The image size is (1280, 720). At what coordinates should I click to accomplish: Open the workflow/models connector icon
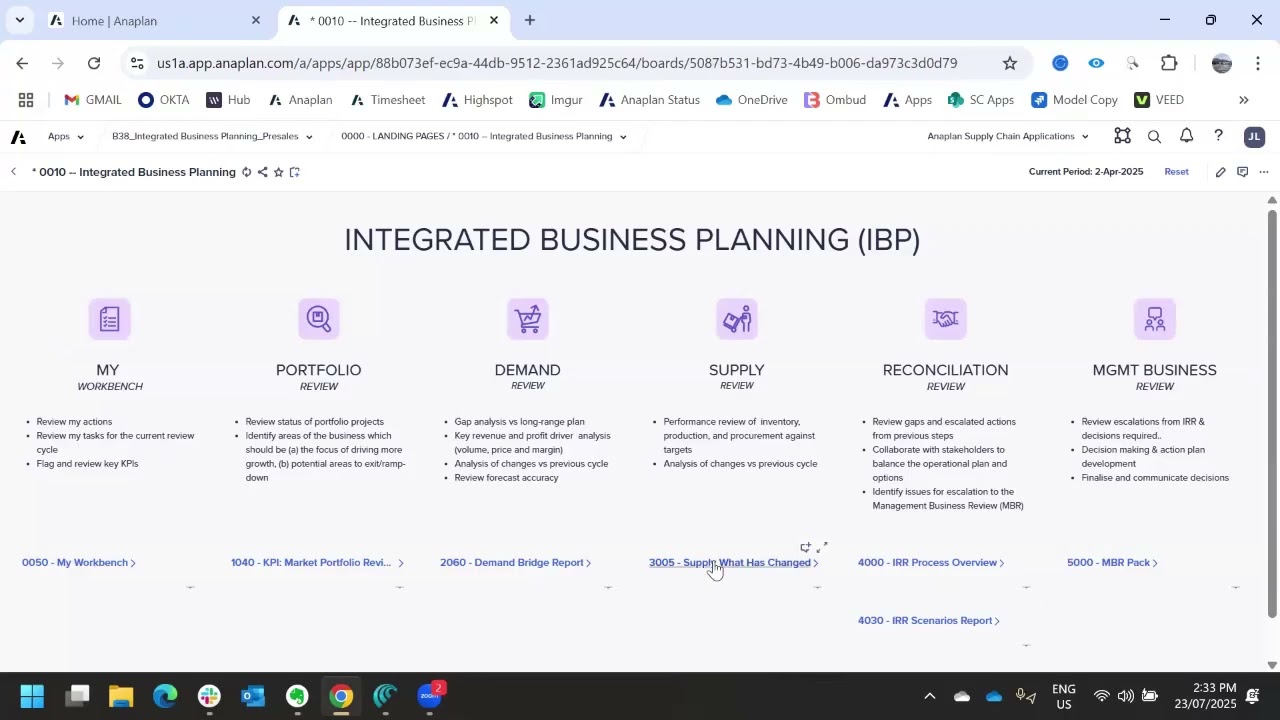[x=1122, y=137]
